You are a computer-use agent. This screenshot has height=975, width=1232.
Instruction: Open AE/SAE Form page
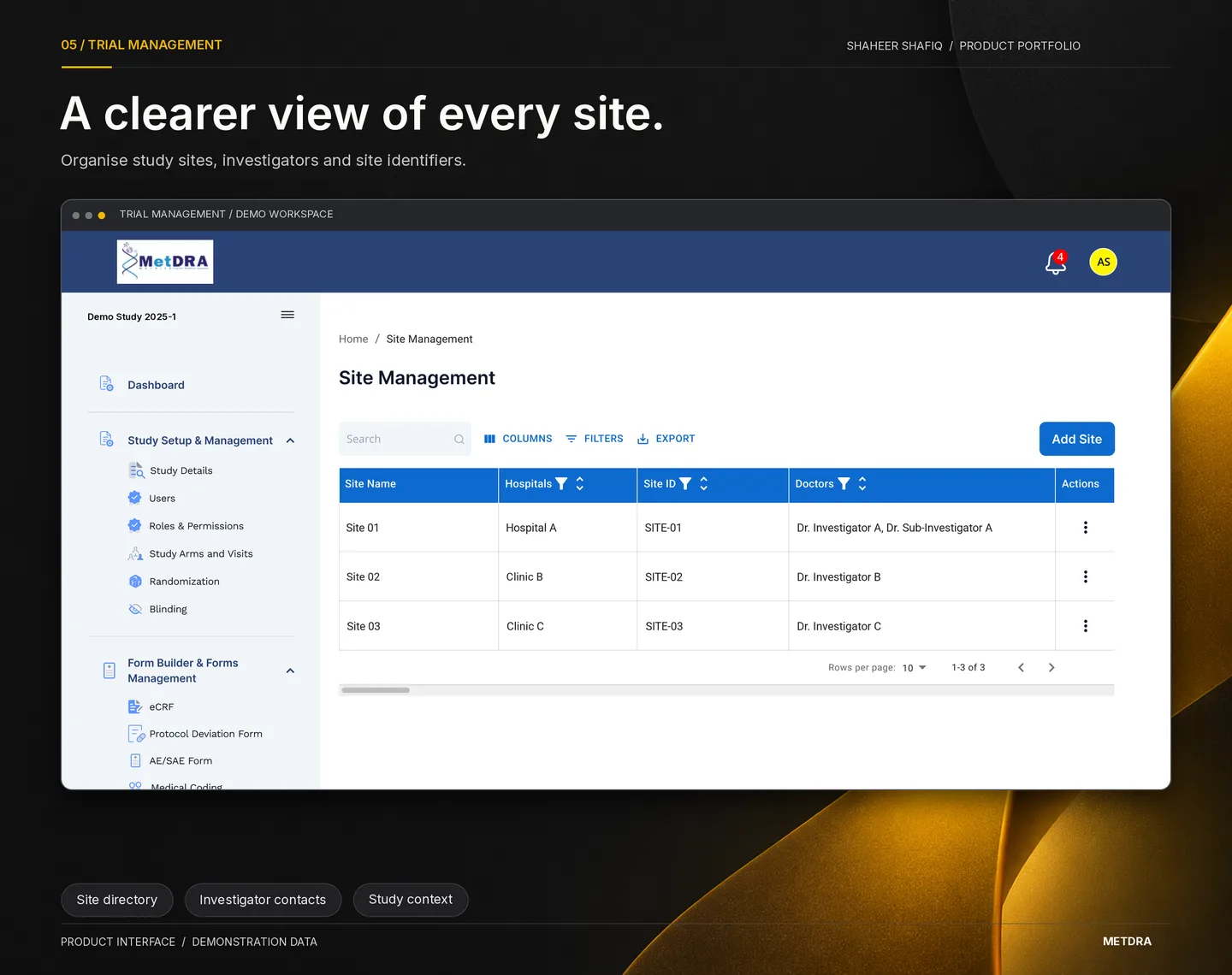(x=181, y=760)
